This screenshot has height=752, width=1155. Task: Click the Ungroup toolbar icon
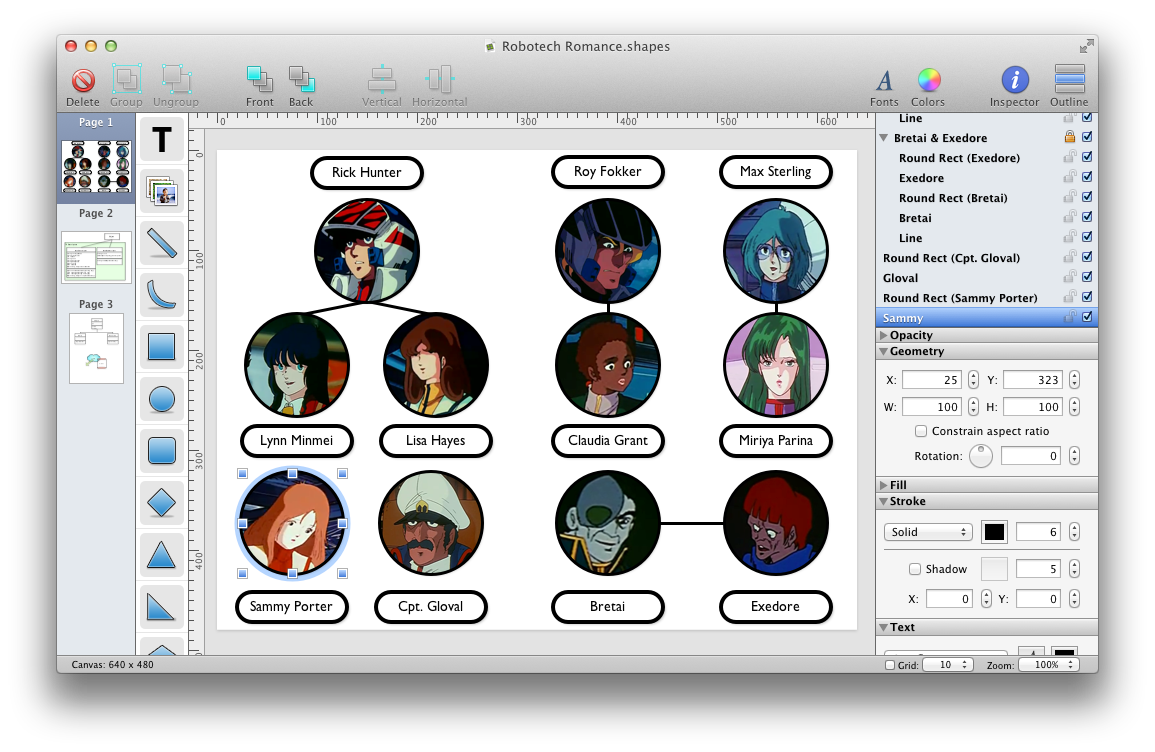click(176, 79)
